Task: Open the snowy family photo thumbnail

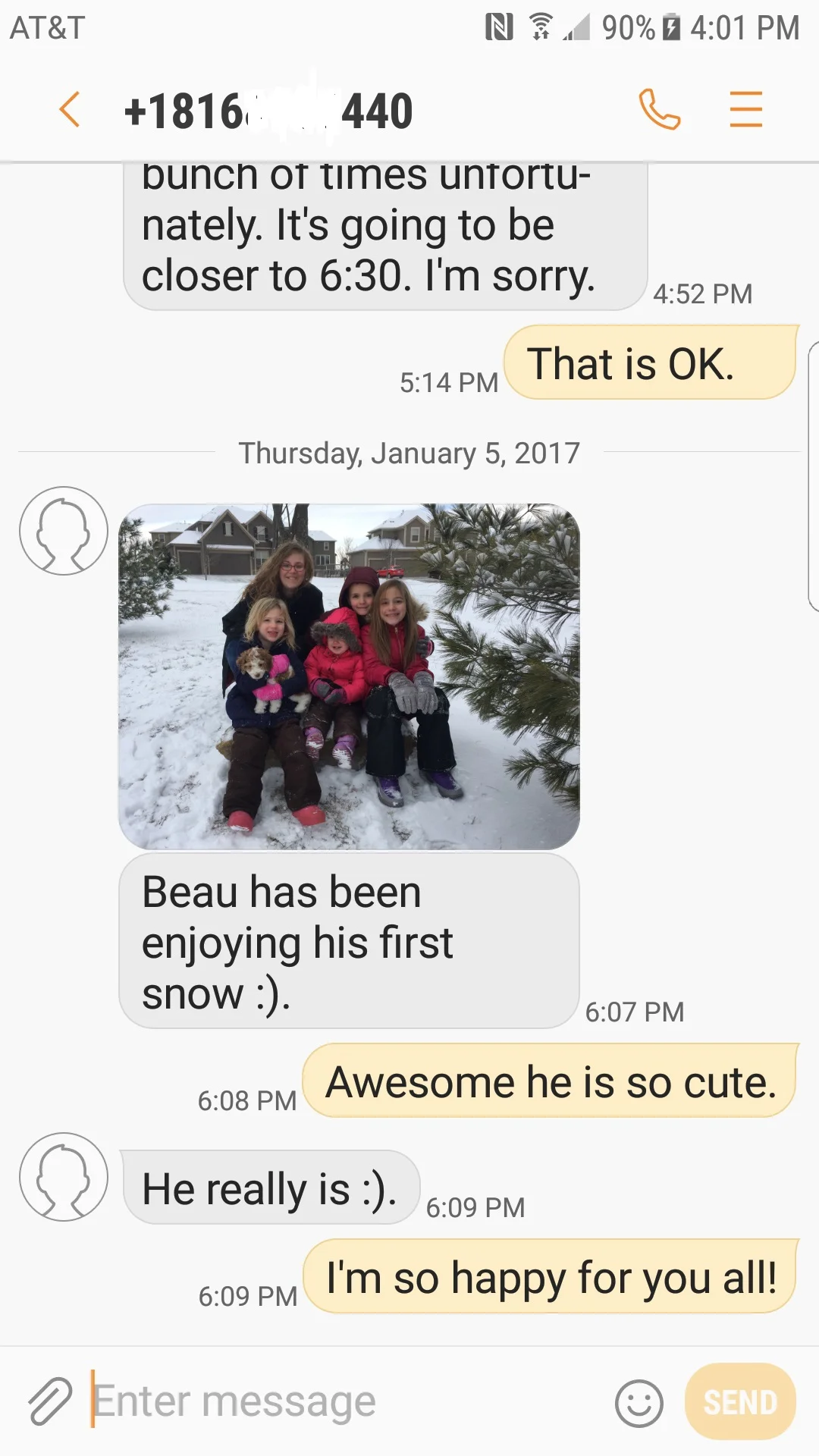Action: (350, 676)
